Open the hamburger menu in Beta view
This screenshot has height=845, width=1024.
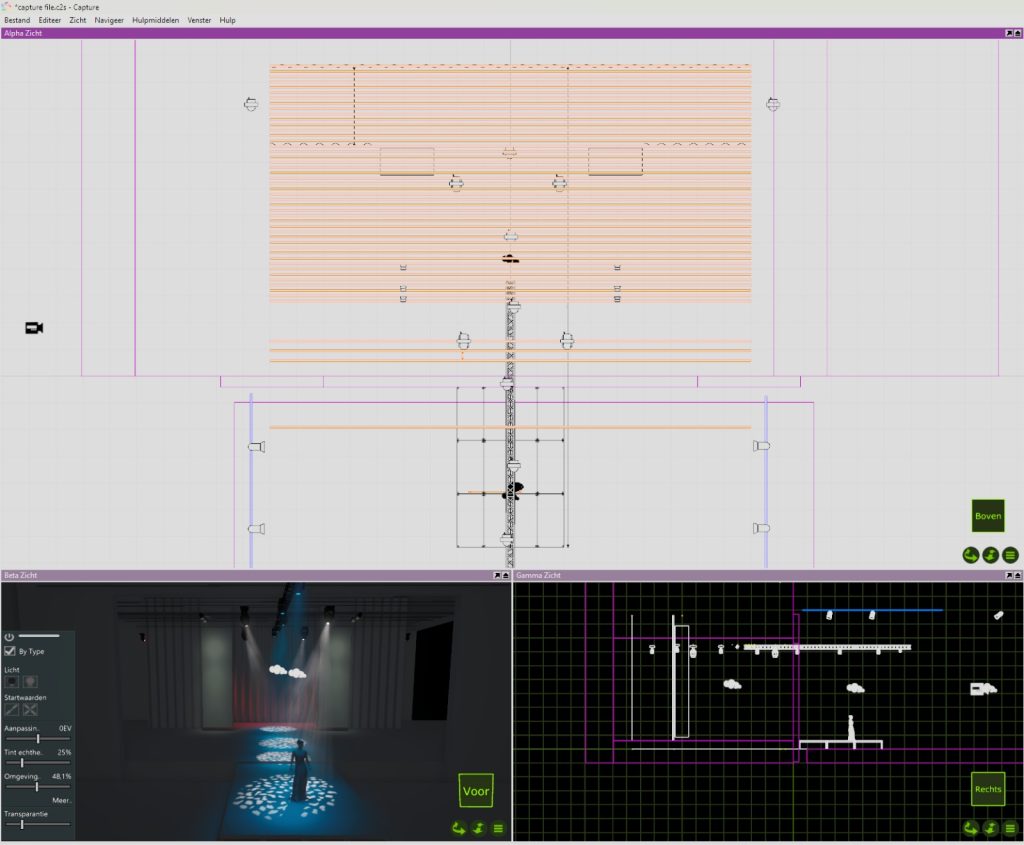(498, 828)
